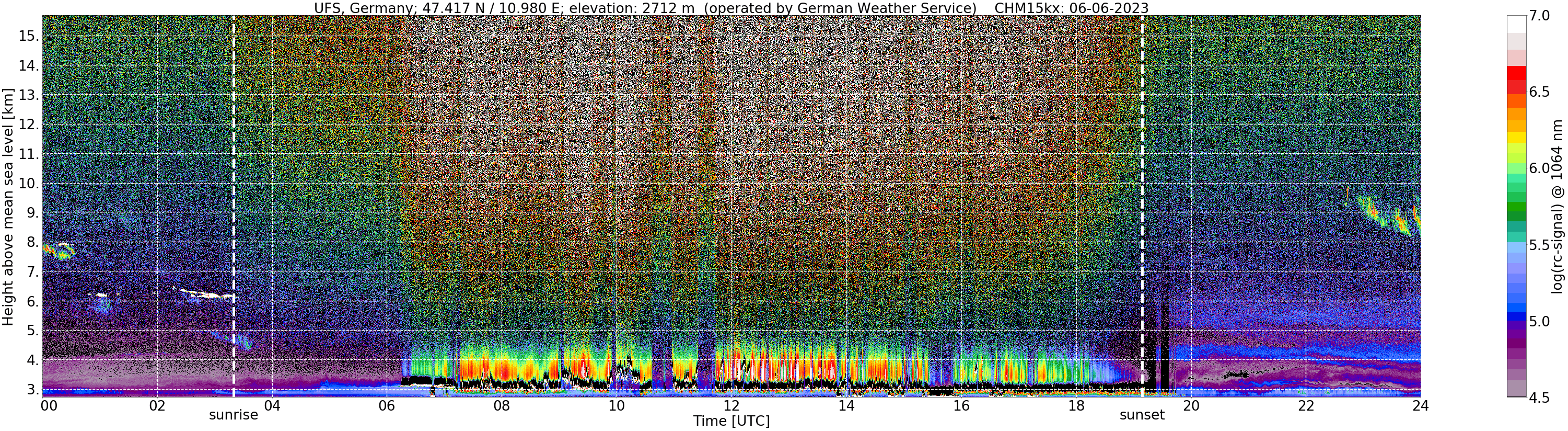Click the dark blue band of the colorbar
Viewport: 1568px width, 431px height.
point(1516,316)
